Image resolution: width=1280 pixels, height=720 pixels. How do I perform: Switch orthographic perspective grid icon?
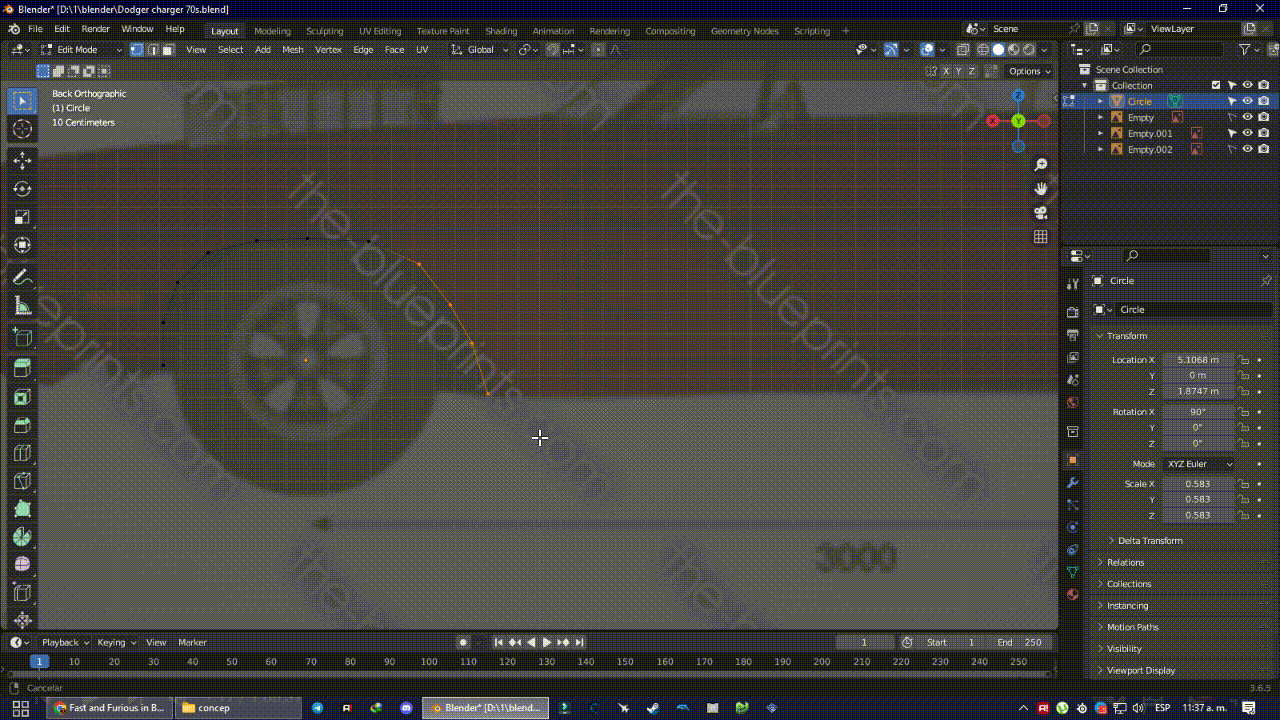pos(1041,237)
